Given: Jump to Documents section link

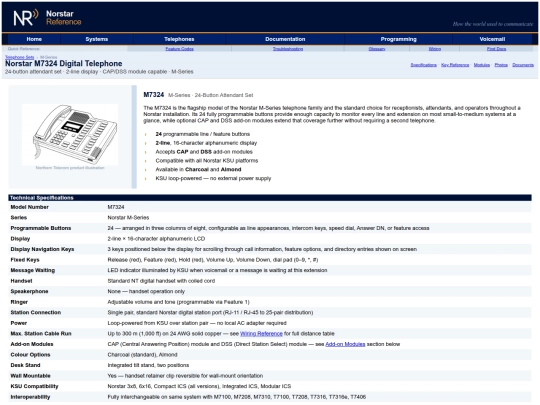Looking at the screenshot, I should 523,65.
